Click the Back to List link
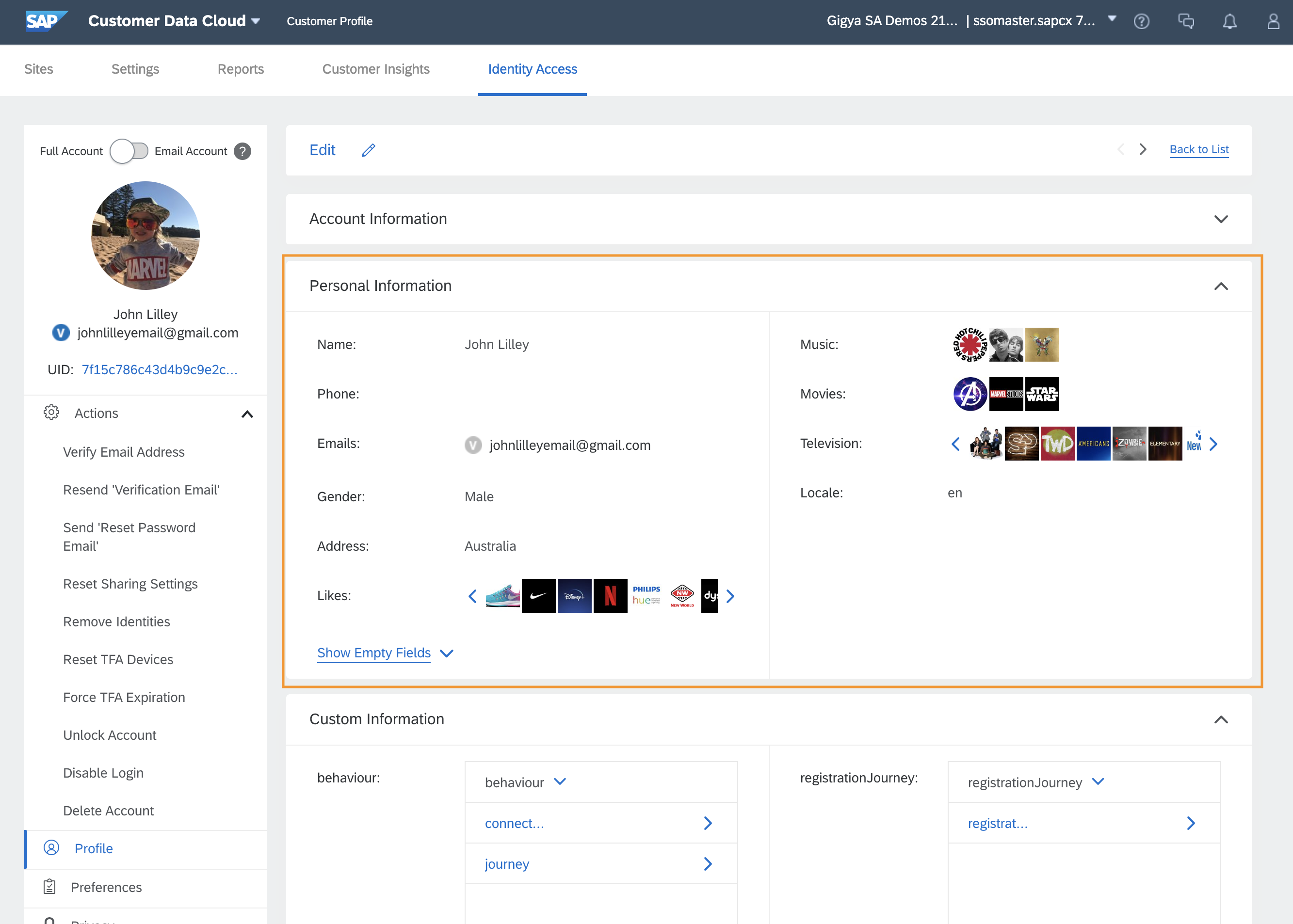Viewport: 1293px width, 924px height. (x=1198, y=149)
